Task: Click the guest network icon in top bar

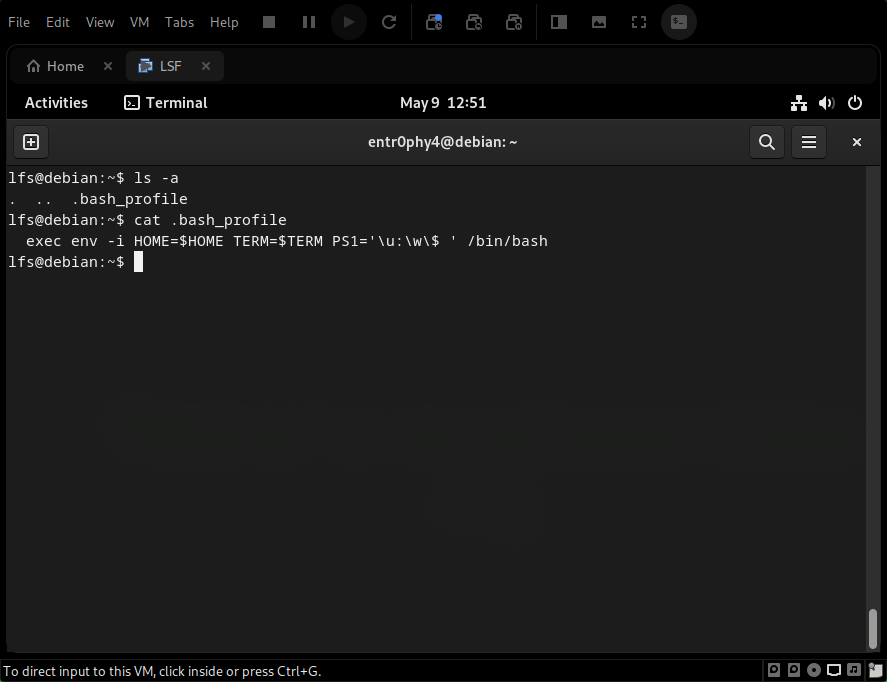Action: tap(798, 102)
